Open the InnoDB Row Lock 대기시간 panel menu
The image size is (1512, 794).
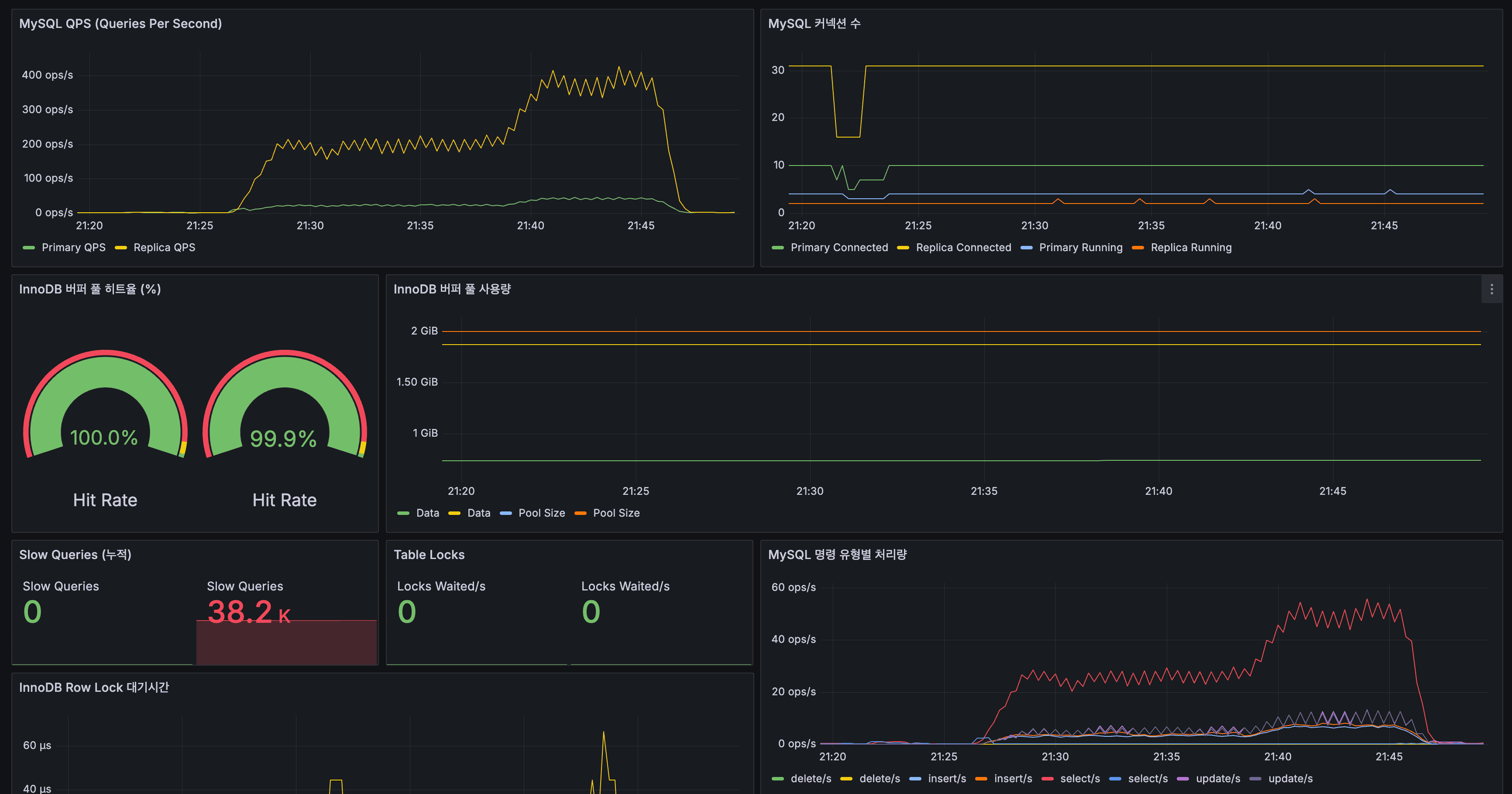94,687
